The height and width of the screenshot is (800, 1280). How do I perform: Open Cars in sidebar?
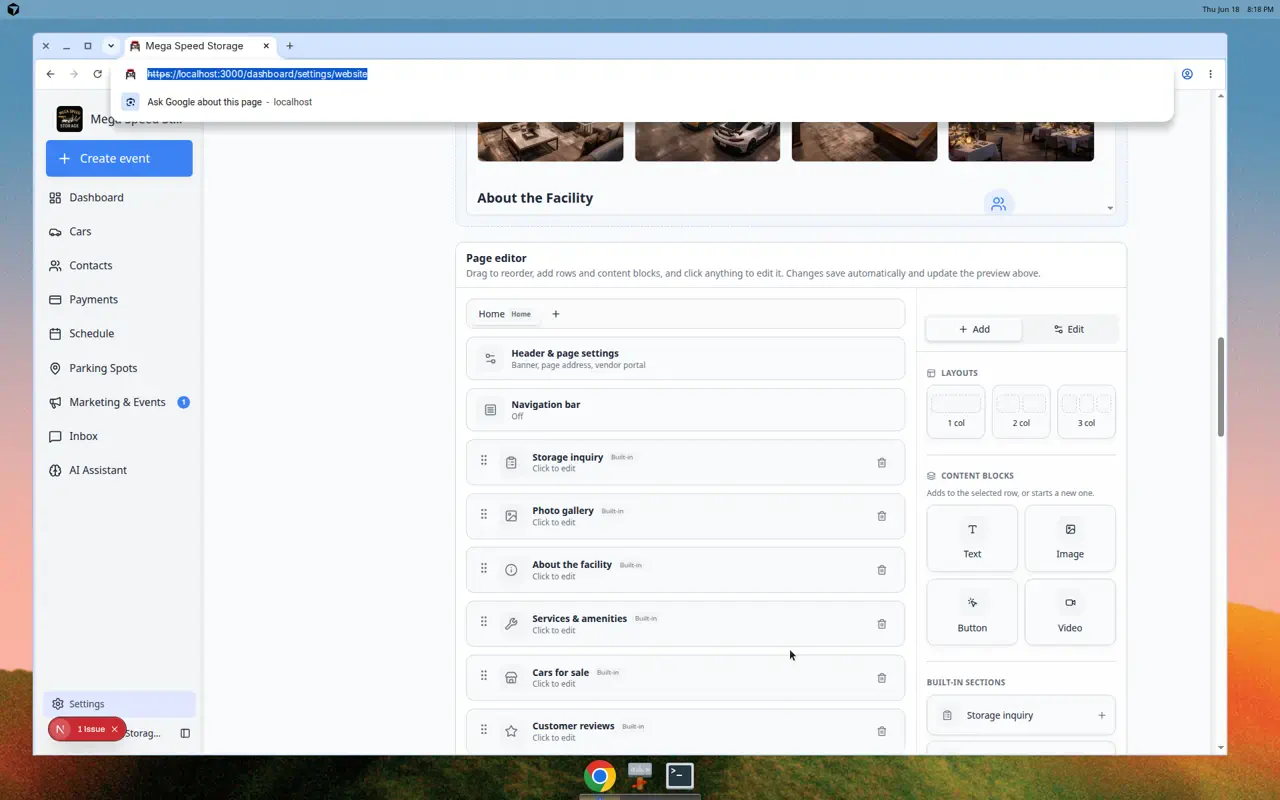click(x=119, y=232)
